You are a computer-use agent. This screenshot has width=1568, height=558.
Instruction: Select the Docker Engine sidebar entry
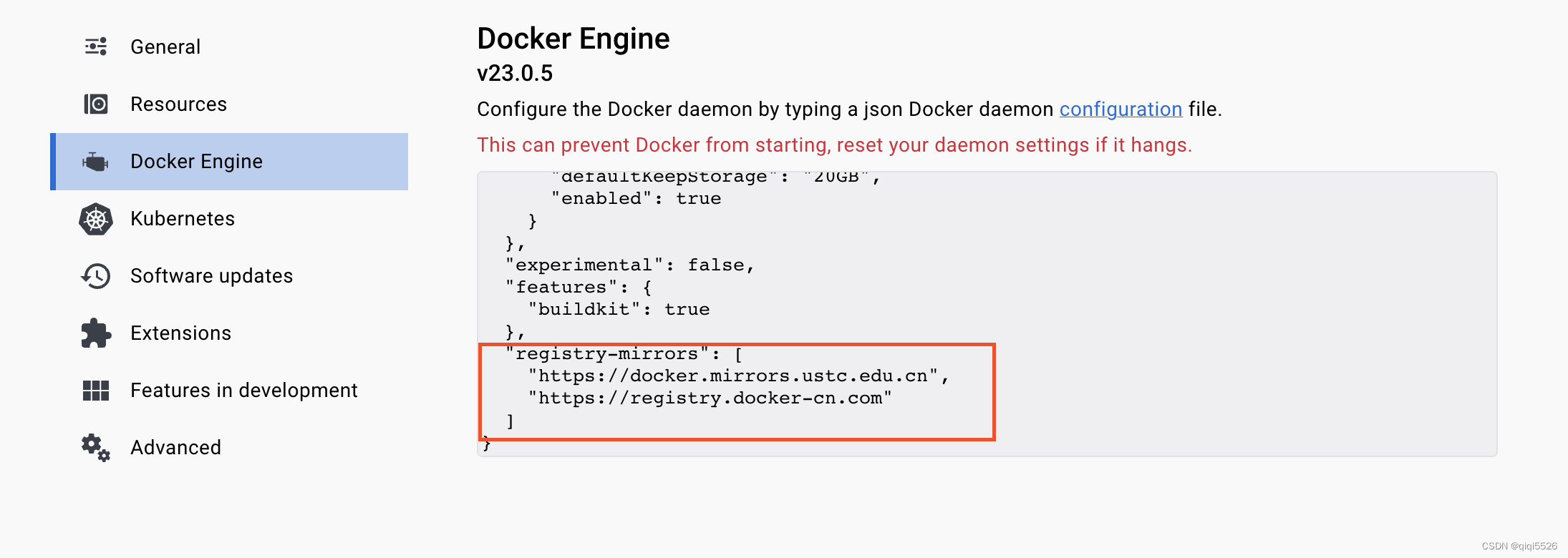click(x=195, y=161)
